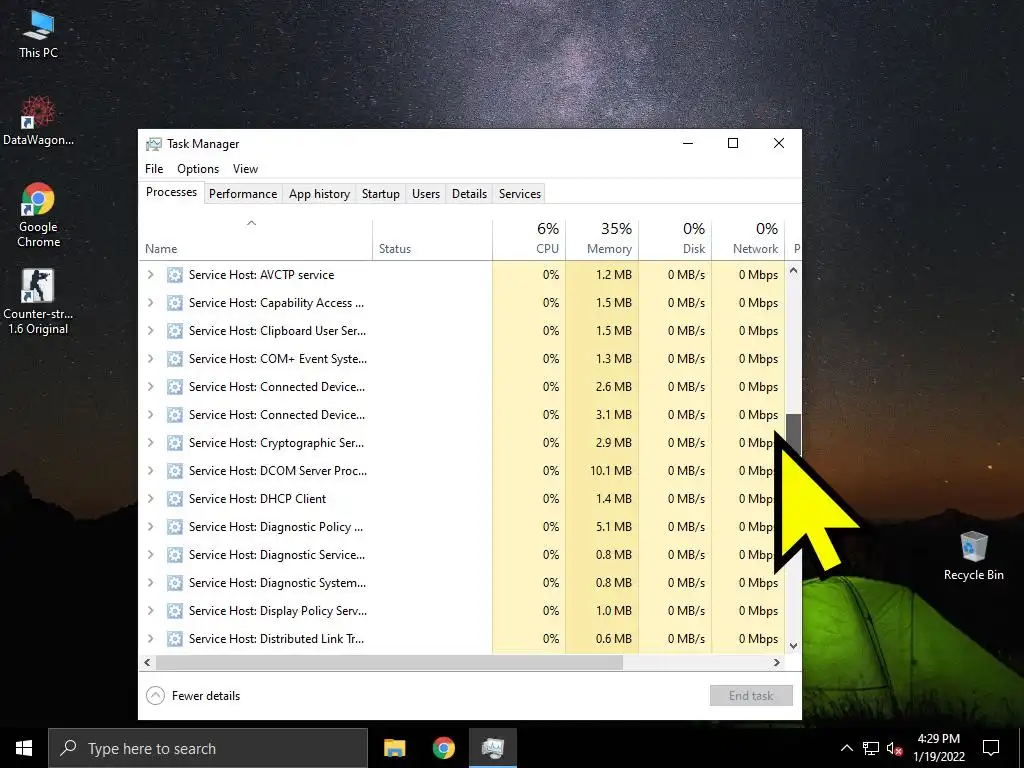
Task: Sort by the Disk column header
Action: click(675, 239)
